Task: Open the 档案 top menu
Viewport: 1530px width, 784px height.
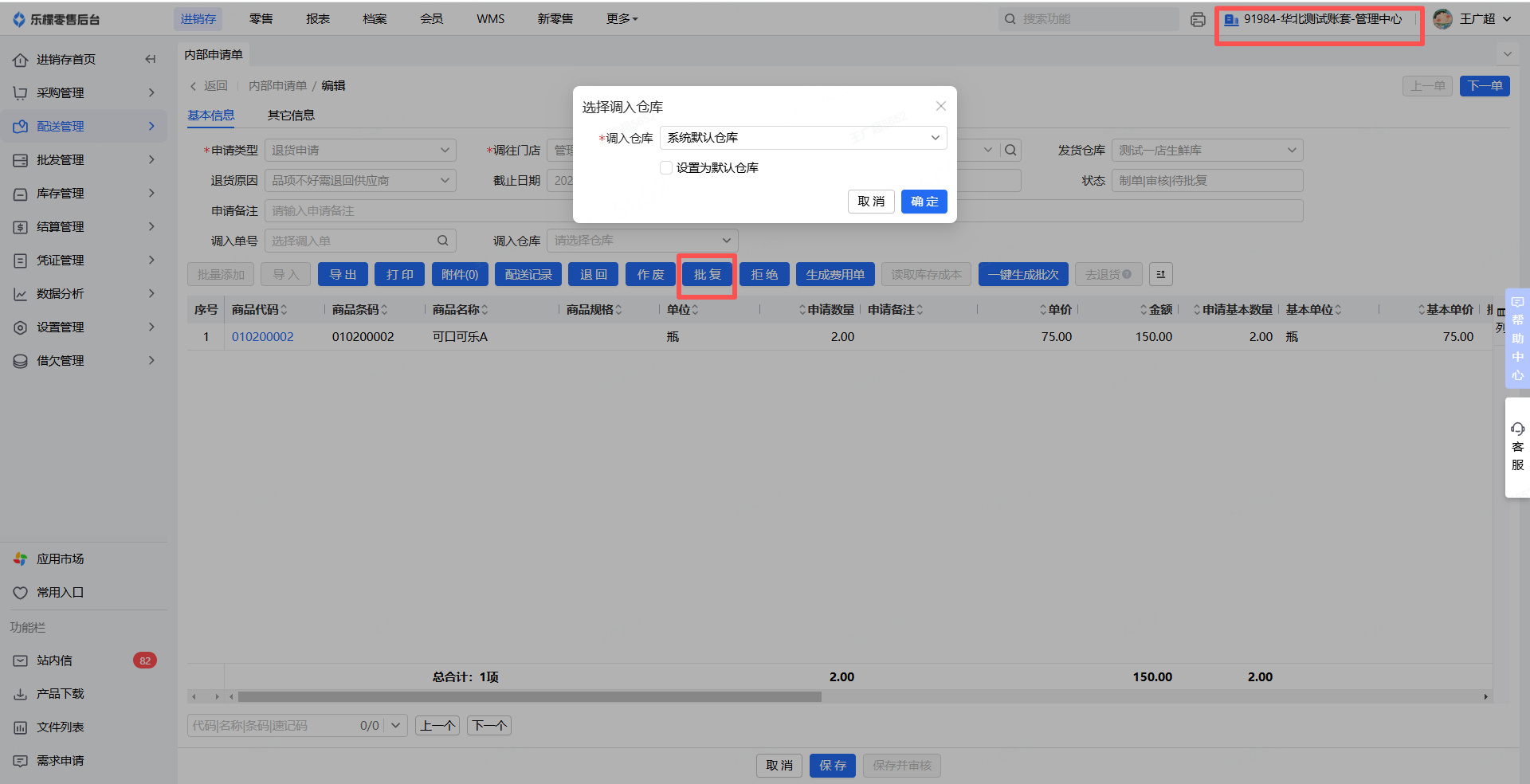Action: point(375,19)
